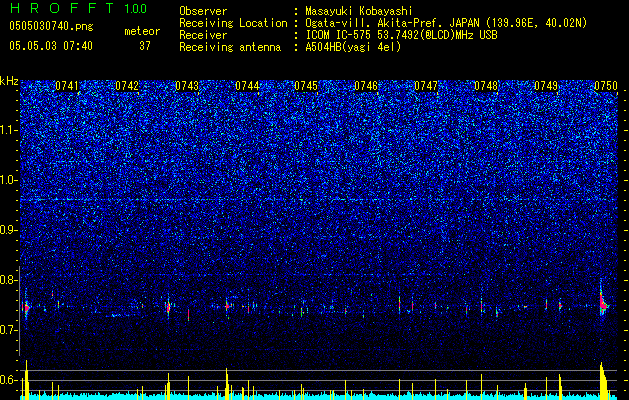Click the kHz axis unit label

coord(9,81)
